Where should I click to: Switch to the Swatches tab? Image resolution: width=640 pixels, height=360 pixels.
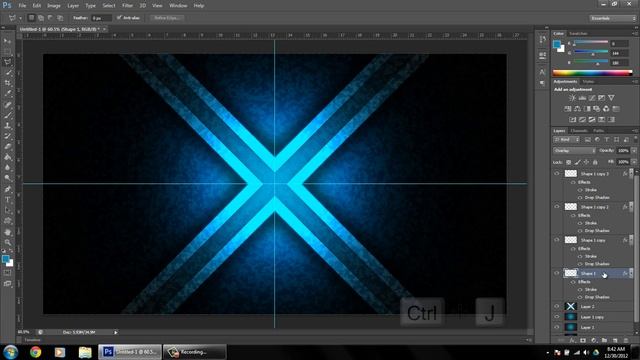(578, 33)
